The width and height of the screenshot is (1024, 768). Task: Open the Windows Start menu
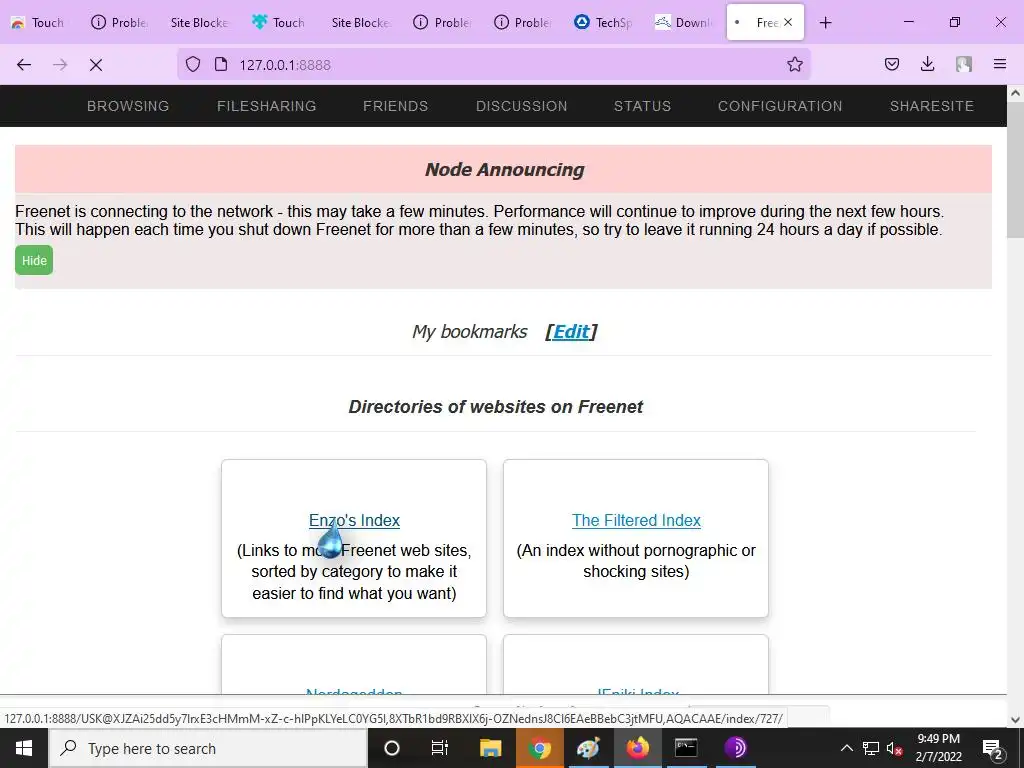24,748
